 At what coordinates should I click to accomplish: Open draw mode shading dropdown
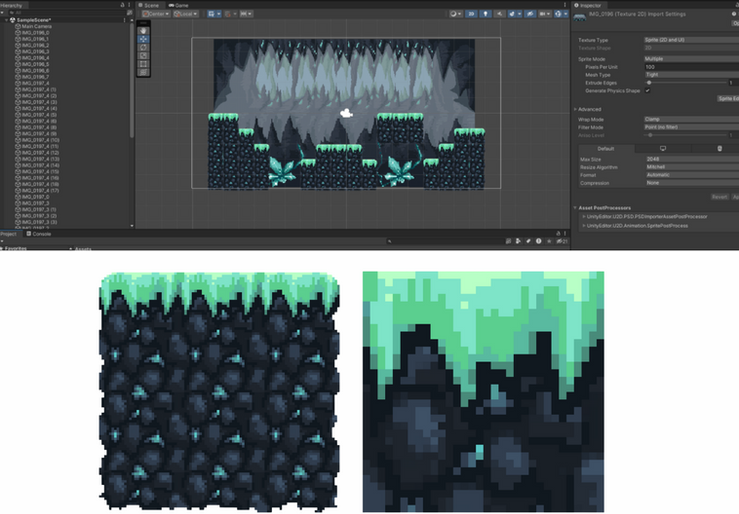click(455, 14)
